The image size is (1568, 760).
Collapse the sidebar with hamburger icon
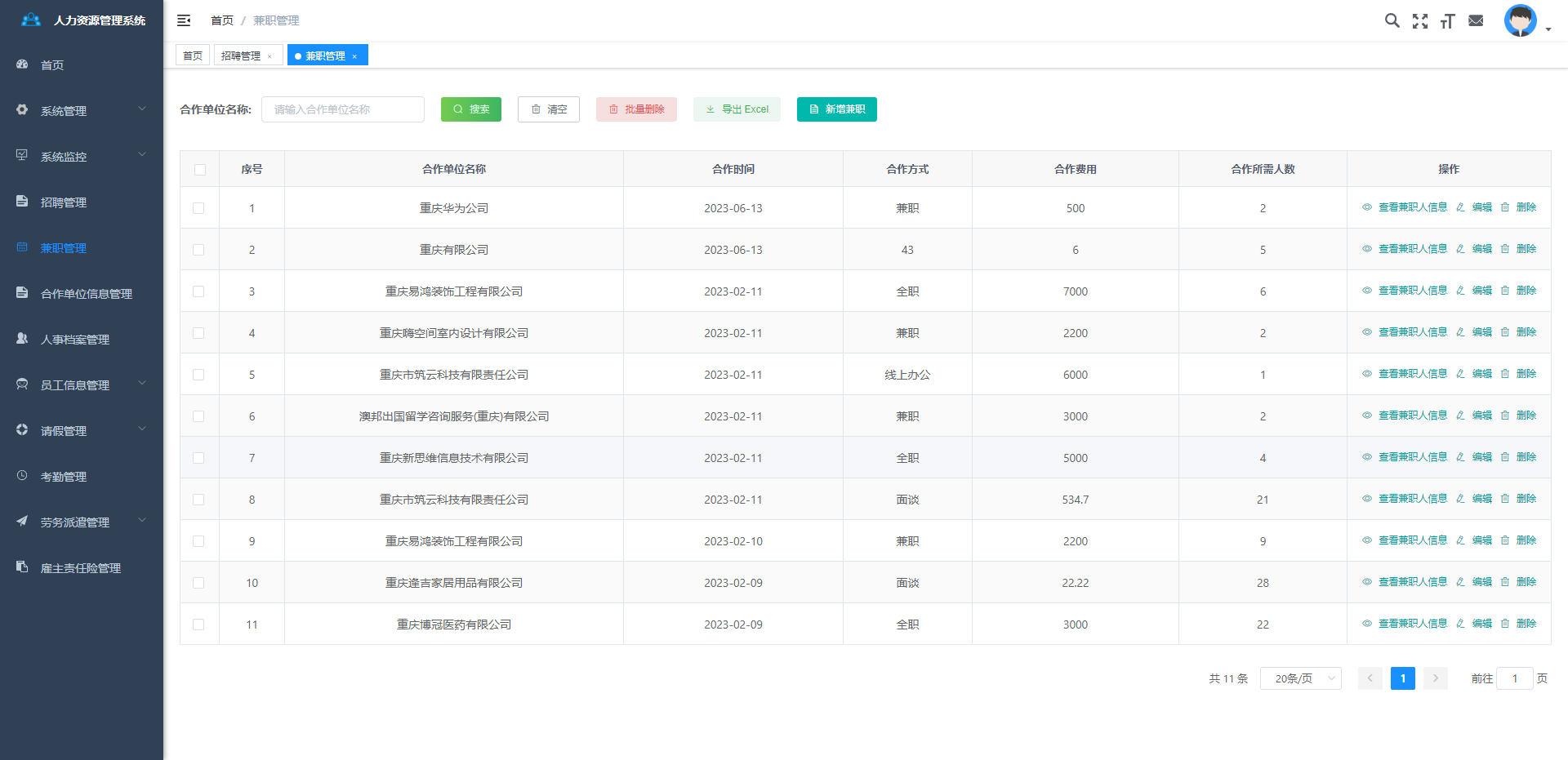point(184,20)
